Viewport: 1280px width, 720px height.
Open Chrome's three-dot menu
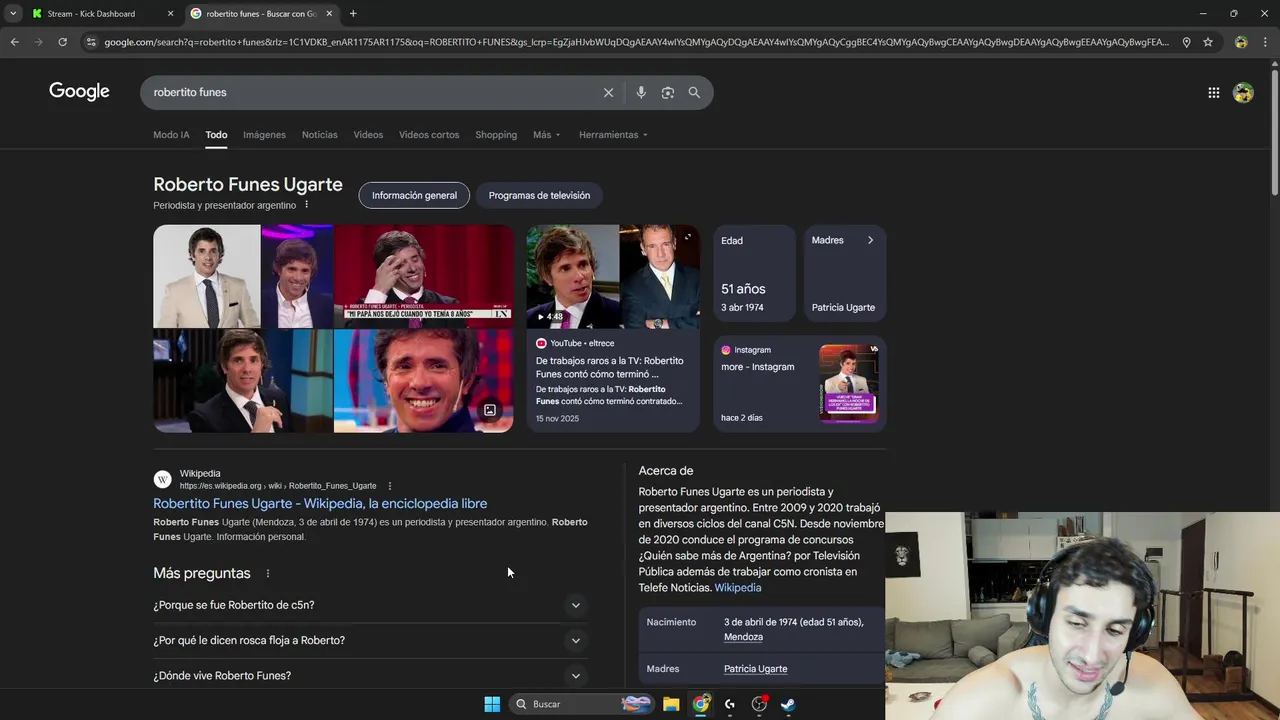1265,42
